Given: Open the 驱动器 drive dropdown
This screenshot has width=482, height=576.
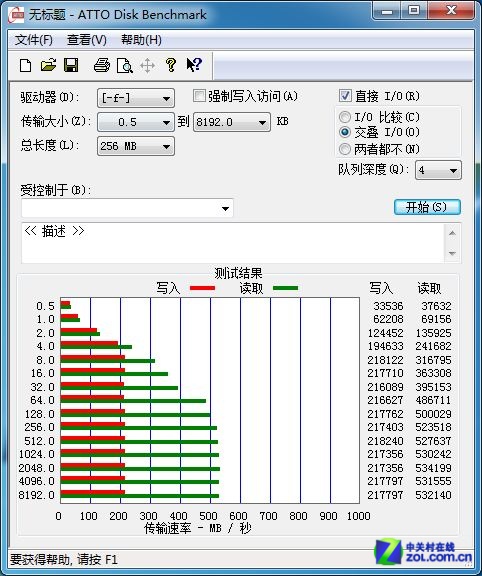Looking at the screenshot, I should (136, 98).
